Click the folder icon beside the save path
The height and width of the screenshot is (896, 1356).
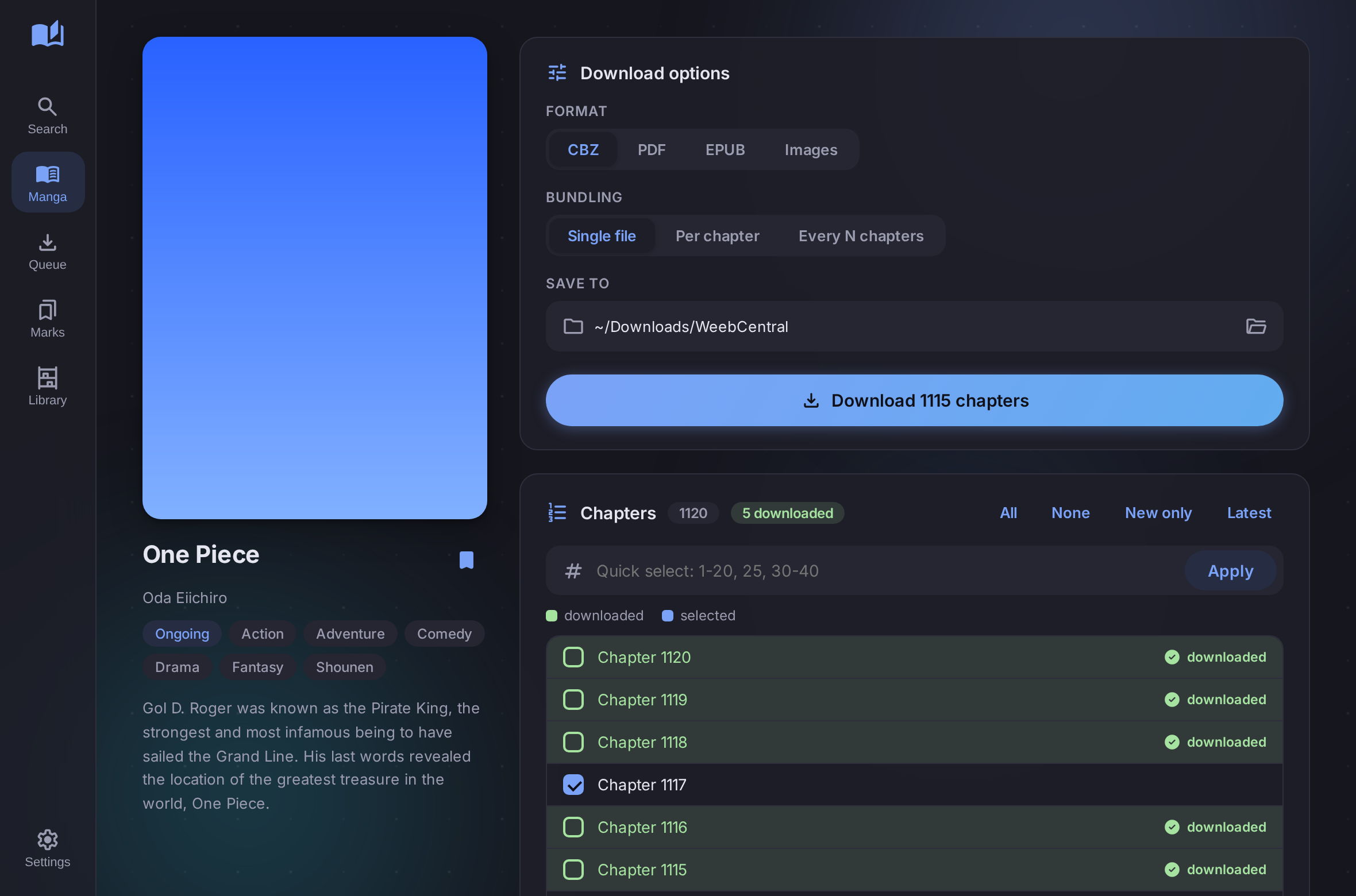click(573, 326)
